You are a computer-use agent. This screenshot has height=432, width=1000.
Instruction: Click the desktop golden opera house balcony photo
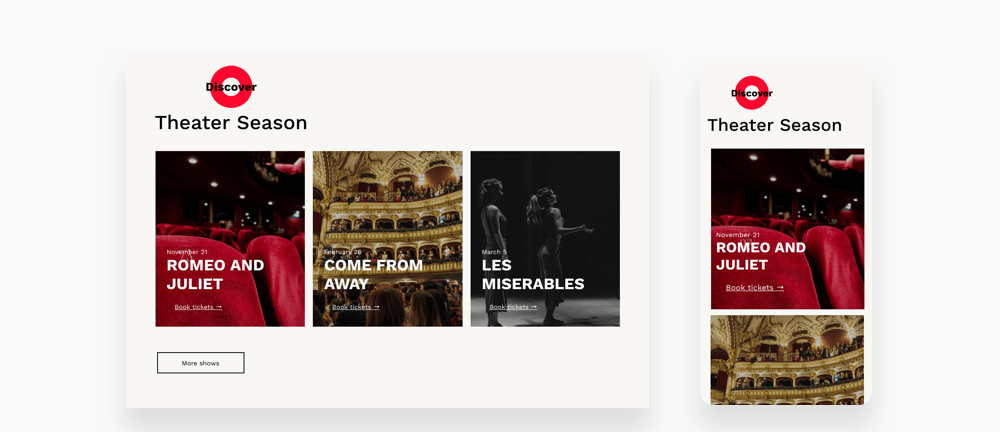(x=387, y=200)
